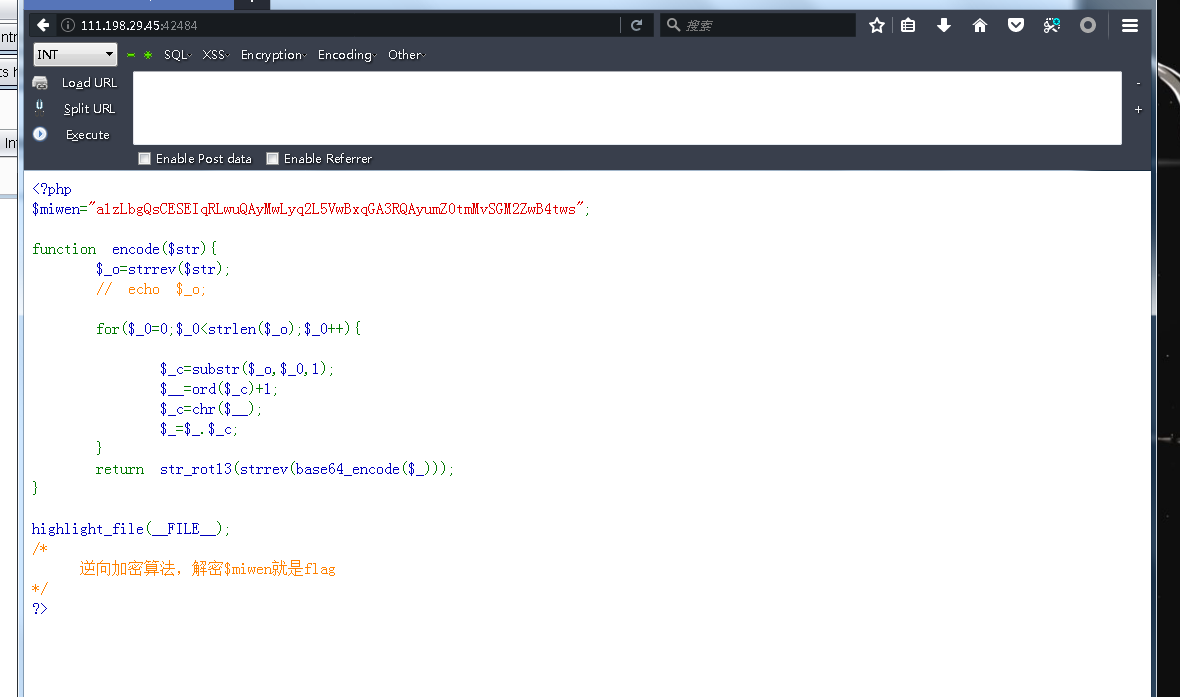Click the // echo $_o comment
Viewport: 1180px width, 697px height.
point(151,289)
